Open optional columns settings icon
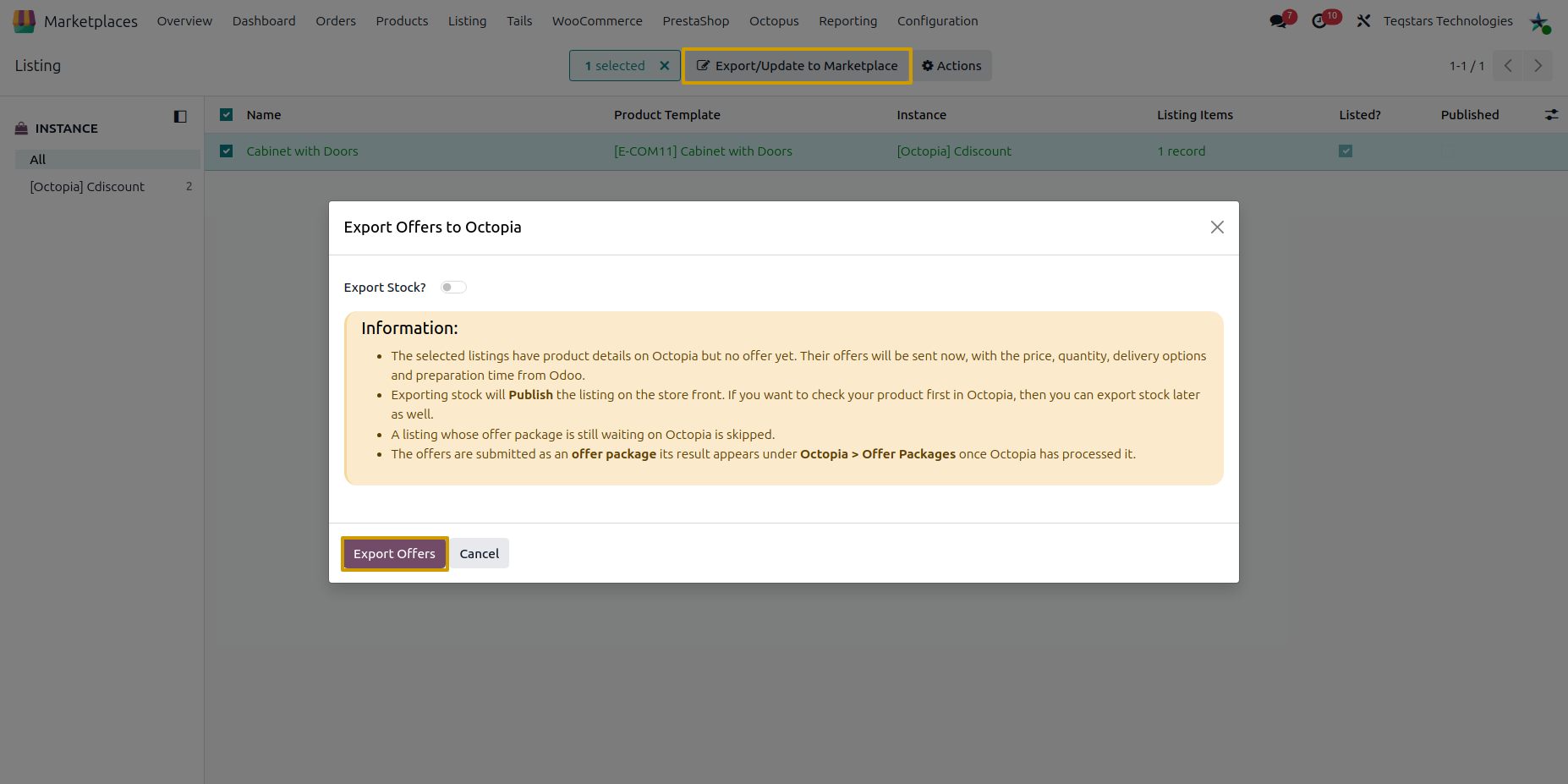This screenshot has height=784, width=1568. [x=1551, y=115]
